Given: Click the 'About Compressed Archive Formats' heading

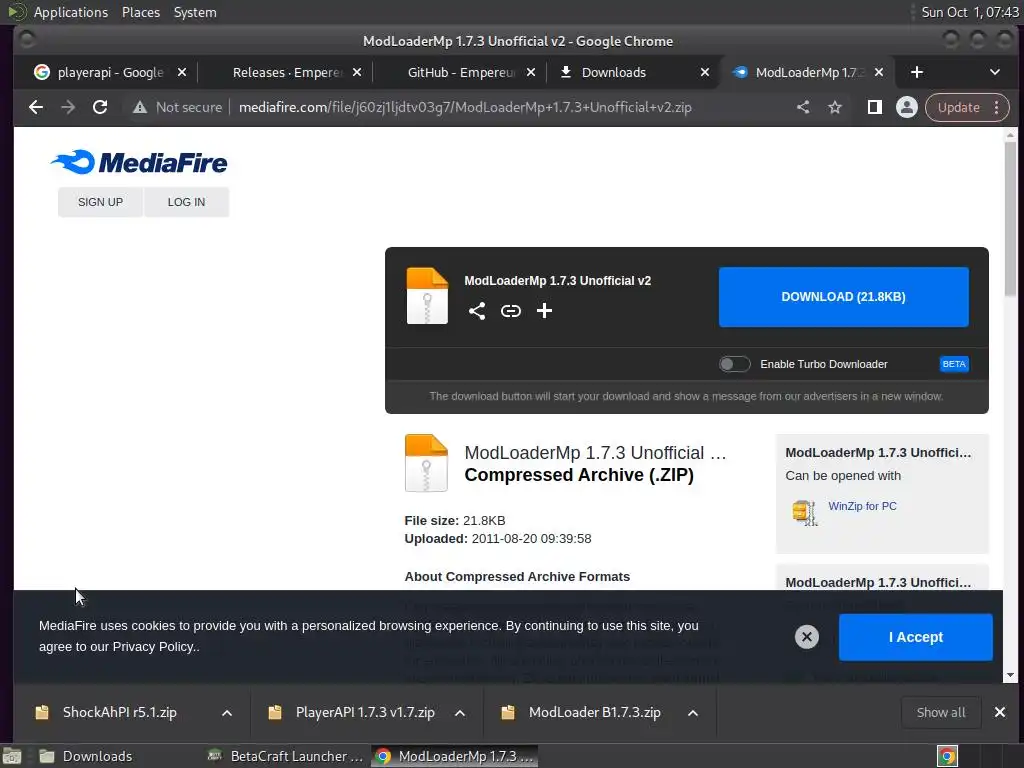Looking at the screenshot, I should [x=517, y=577].
